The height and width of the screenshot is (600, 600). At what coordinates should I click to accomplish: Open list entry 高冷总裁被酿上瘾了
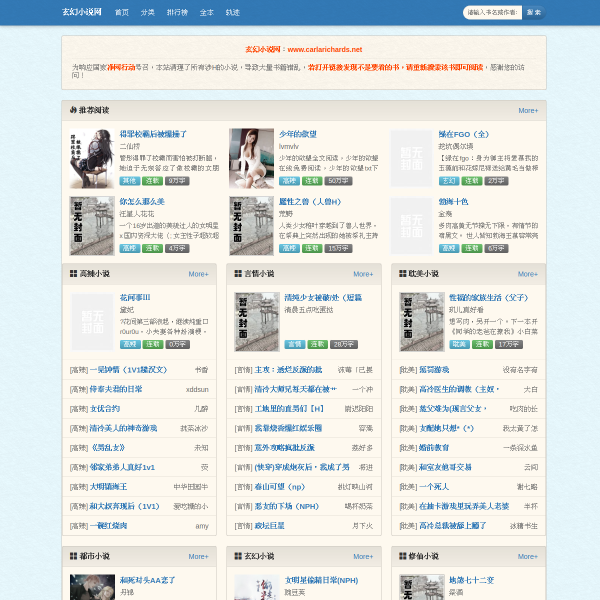click(x=453, y=526)
